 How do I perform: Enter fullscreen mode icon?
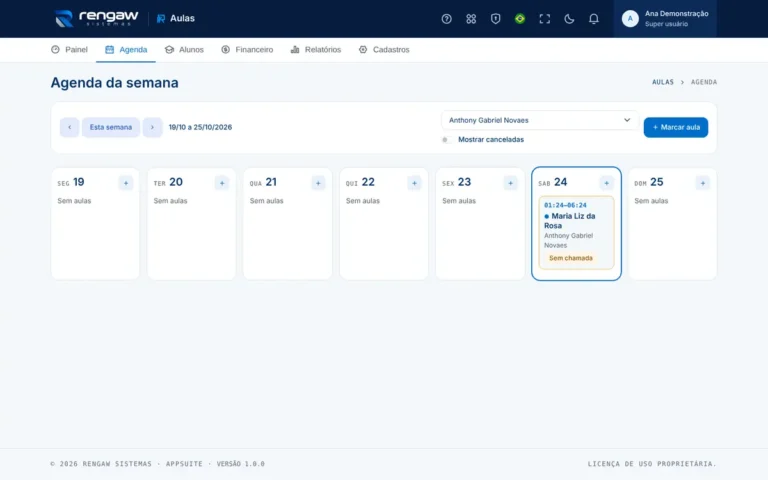544,19
